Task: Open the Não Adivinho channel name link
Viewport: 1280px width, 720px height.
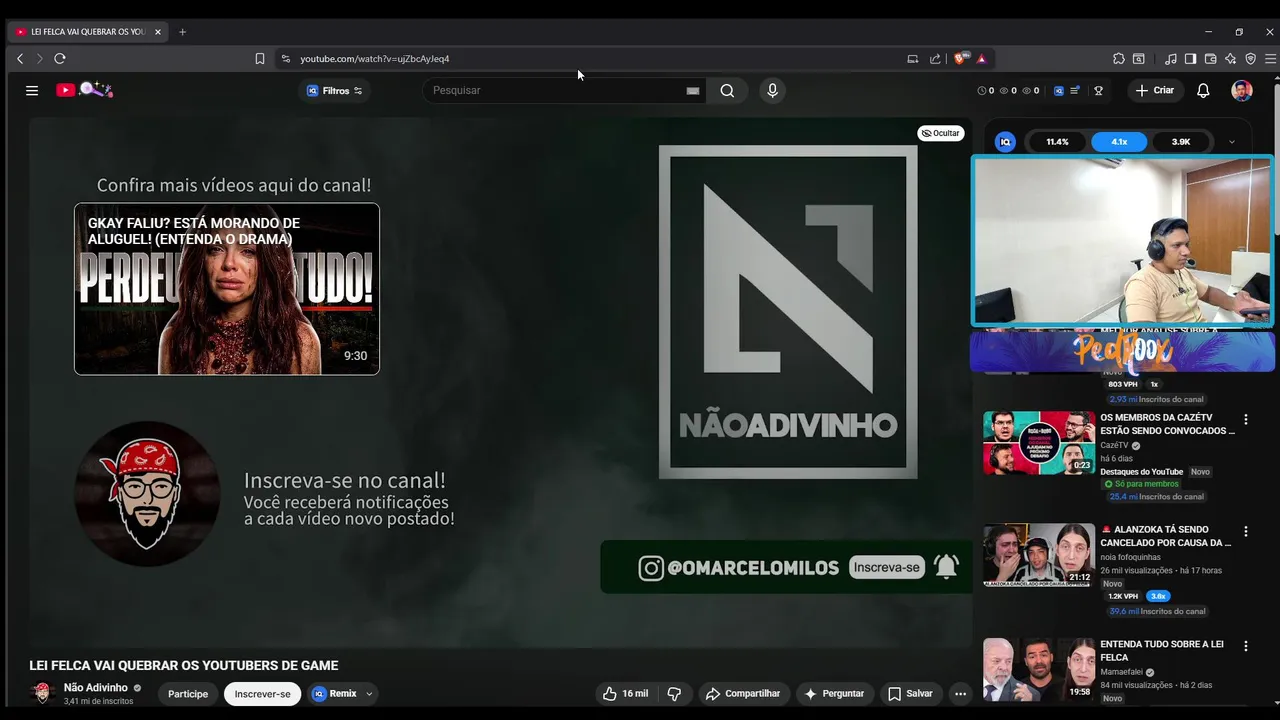Action: (x=96, y=688)
